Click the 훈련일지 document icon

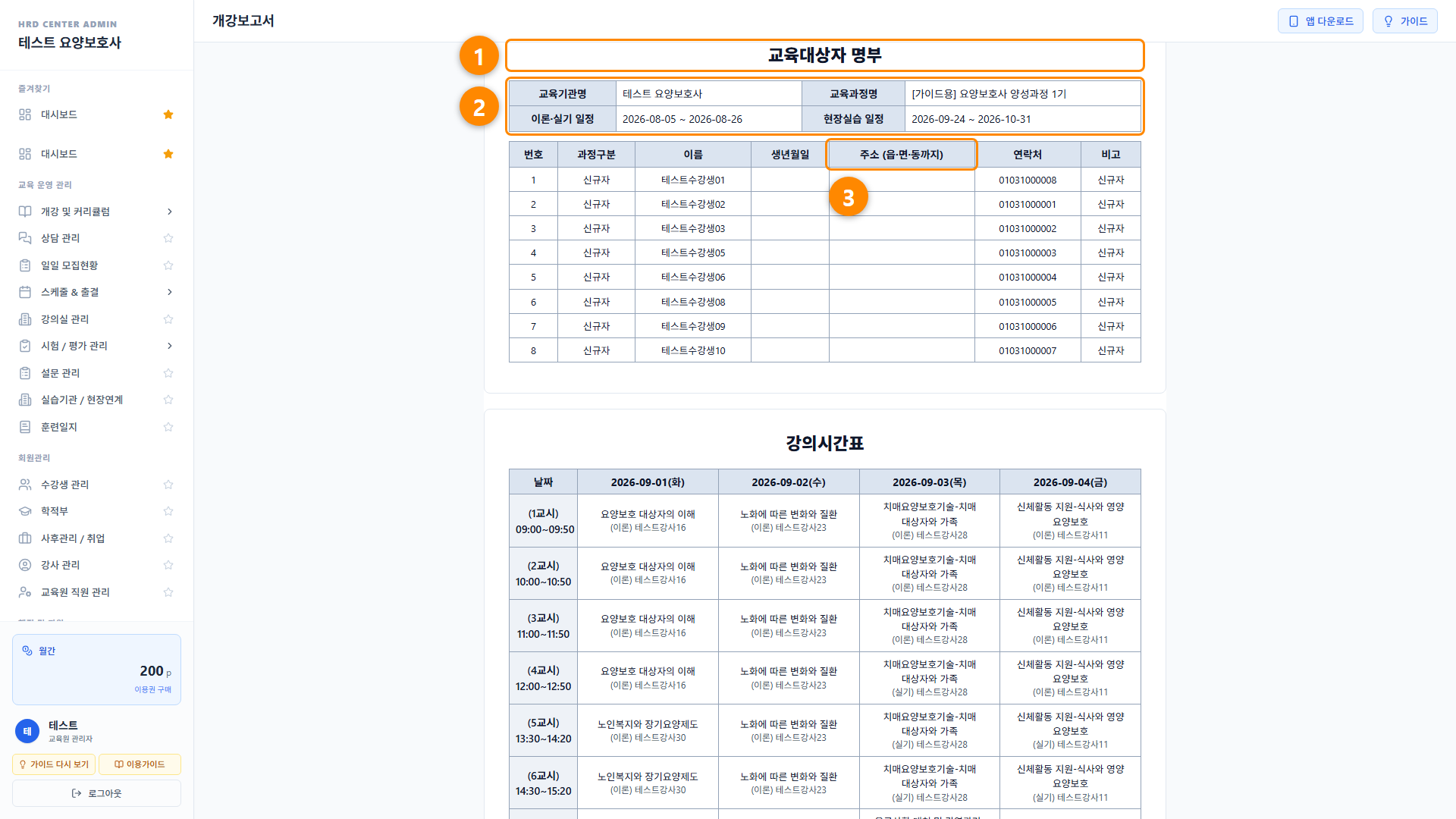click(x=25, y=427)
